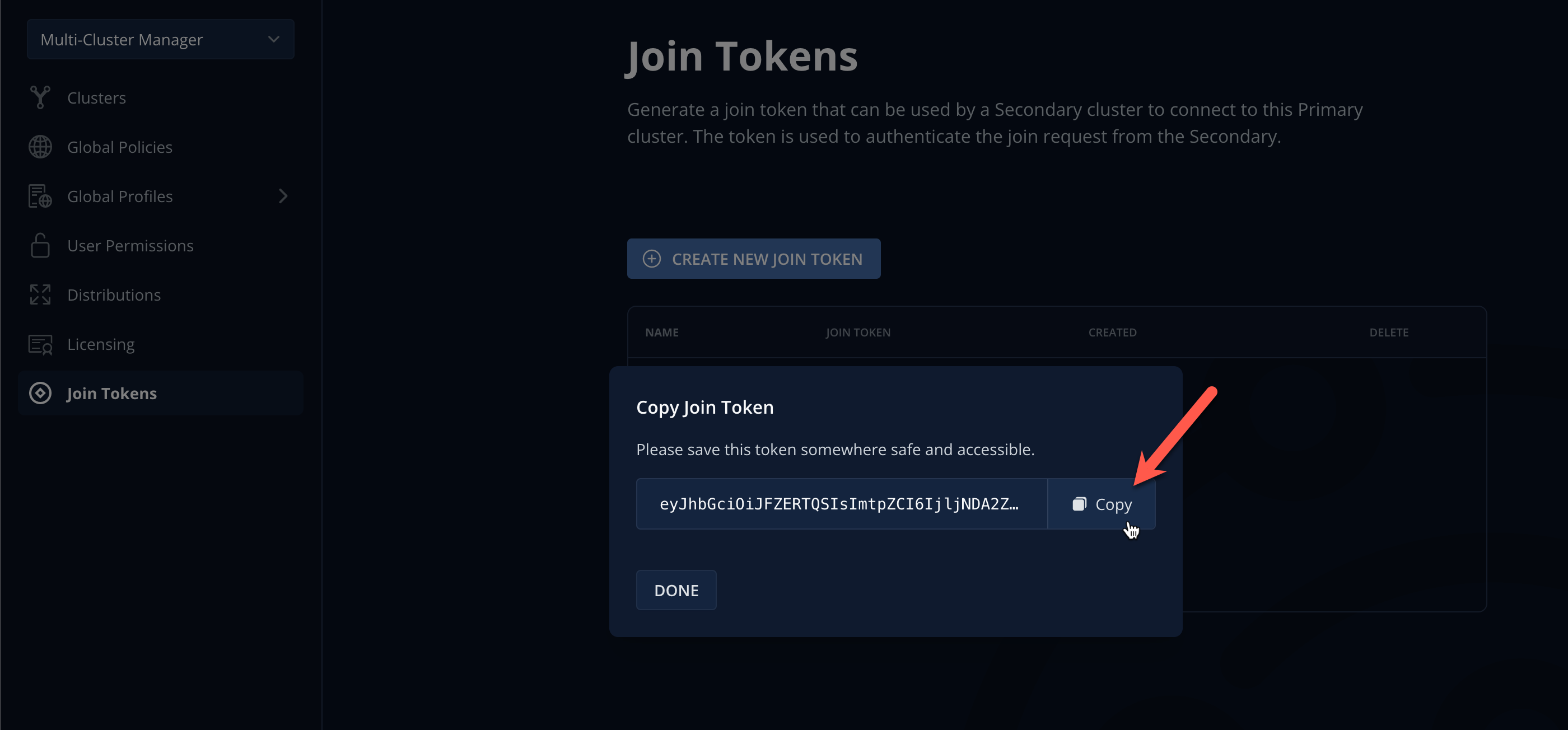Click the Join Tokens diamond icon

[40, 393]
